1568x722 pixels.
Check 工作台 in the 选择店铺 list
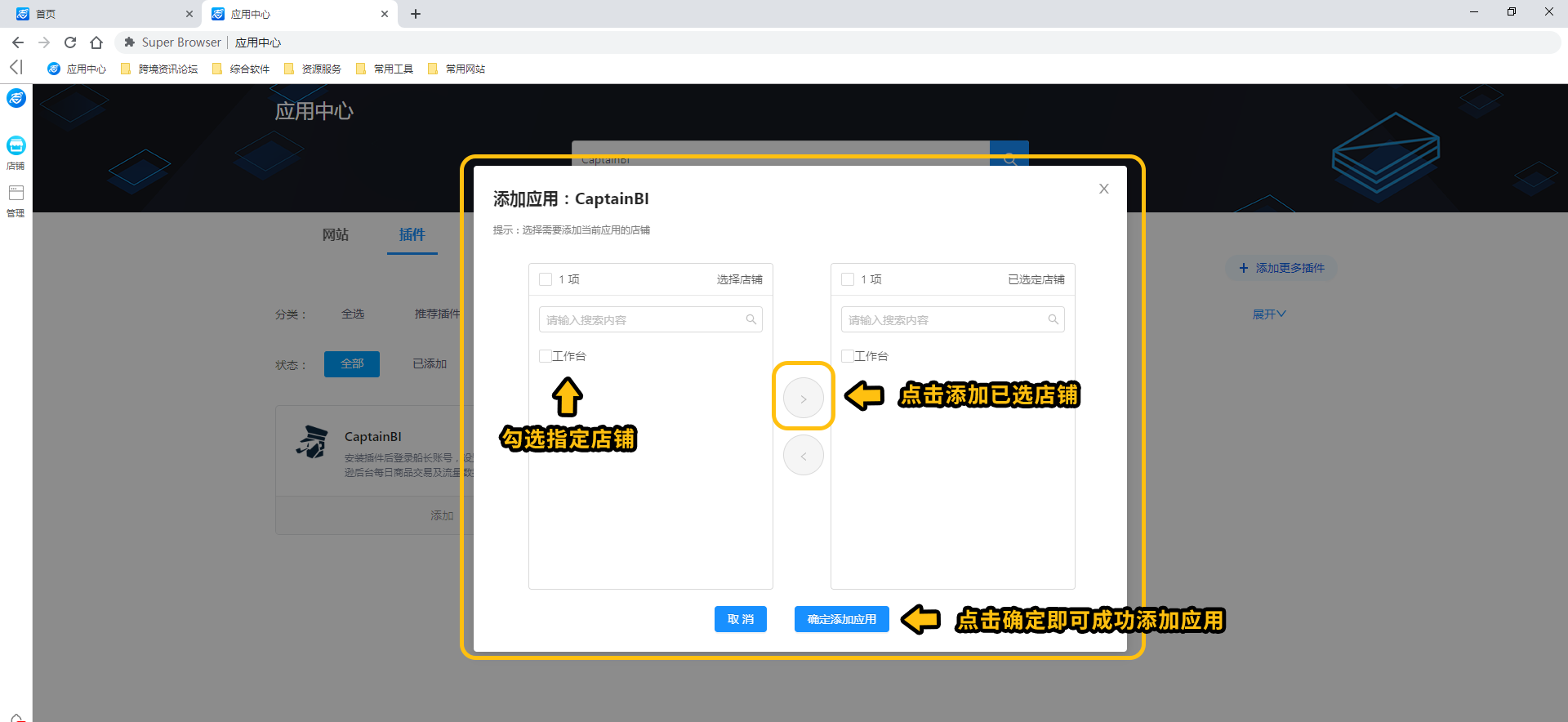coord(546,356)
